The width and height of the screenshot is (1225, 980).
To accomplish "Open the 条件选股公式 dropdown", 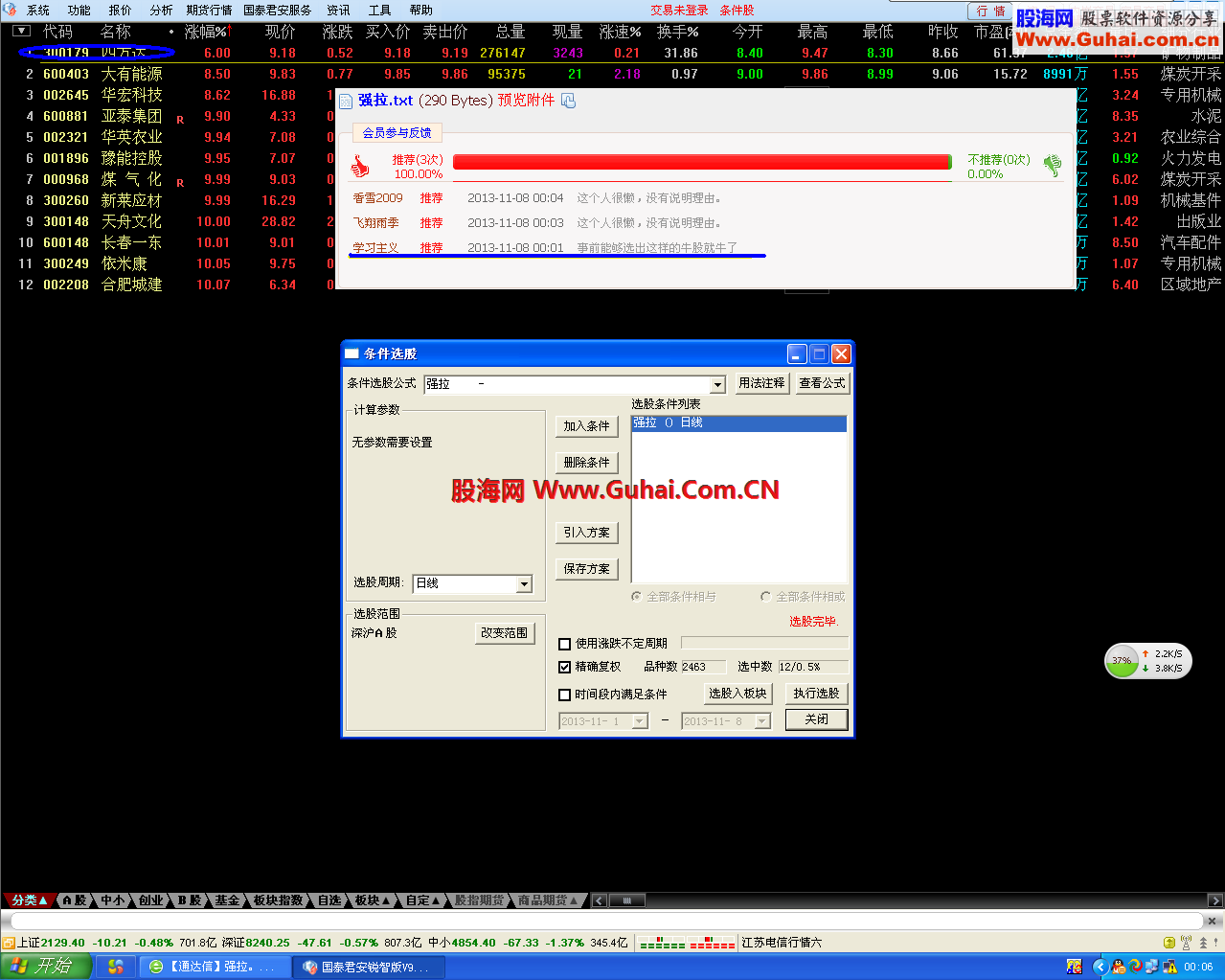I will pos(717,384).
